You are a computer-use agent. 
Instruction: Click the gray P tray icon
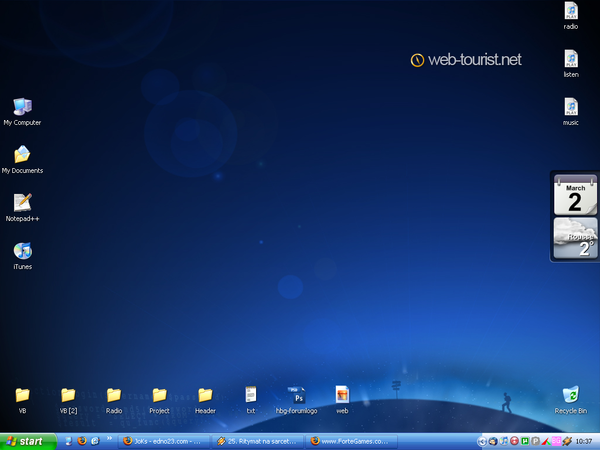point(535,442)
